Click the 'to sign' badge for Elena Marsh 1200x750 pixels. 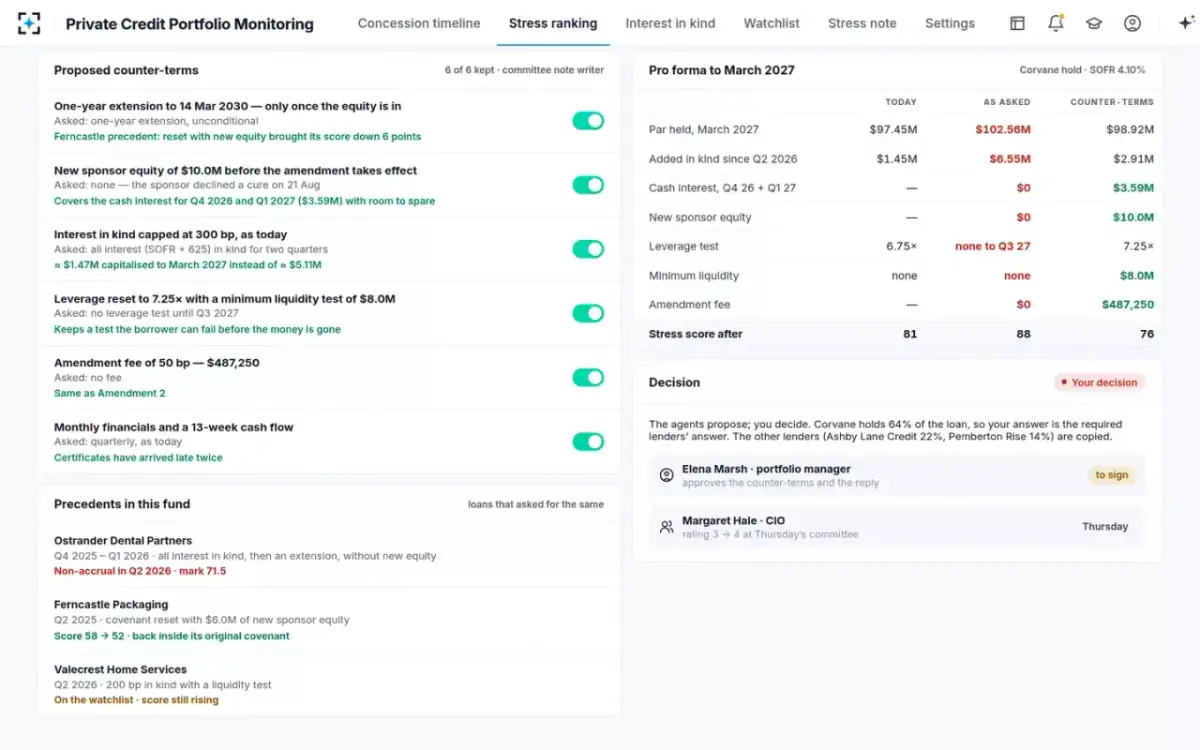[1111, 475]
